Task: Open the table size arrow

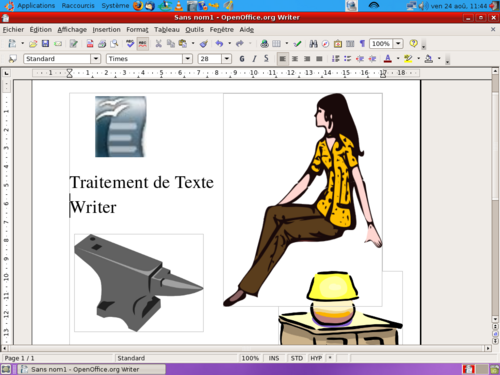Action: click(x=287, y=44)
